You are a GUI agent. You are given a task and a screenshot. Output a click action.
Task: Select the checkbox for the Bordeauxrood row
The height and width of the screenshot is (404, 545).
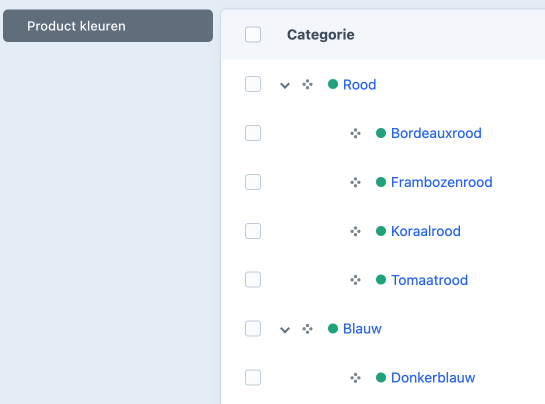[x=253, y=133]
